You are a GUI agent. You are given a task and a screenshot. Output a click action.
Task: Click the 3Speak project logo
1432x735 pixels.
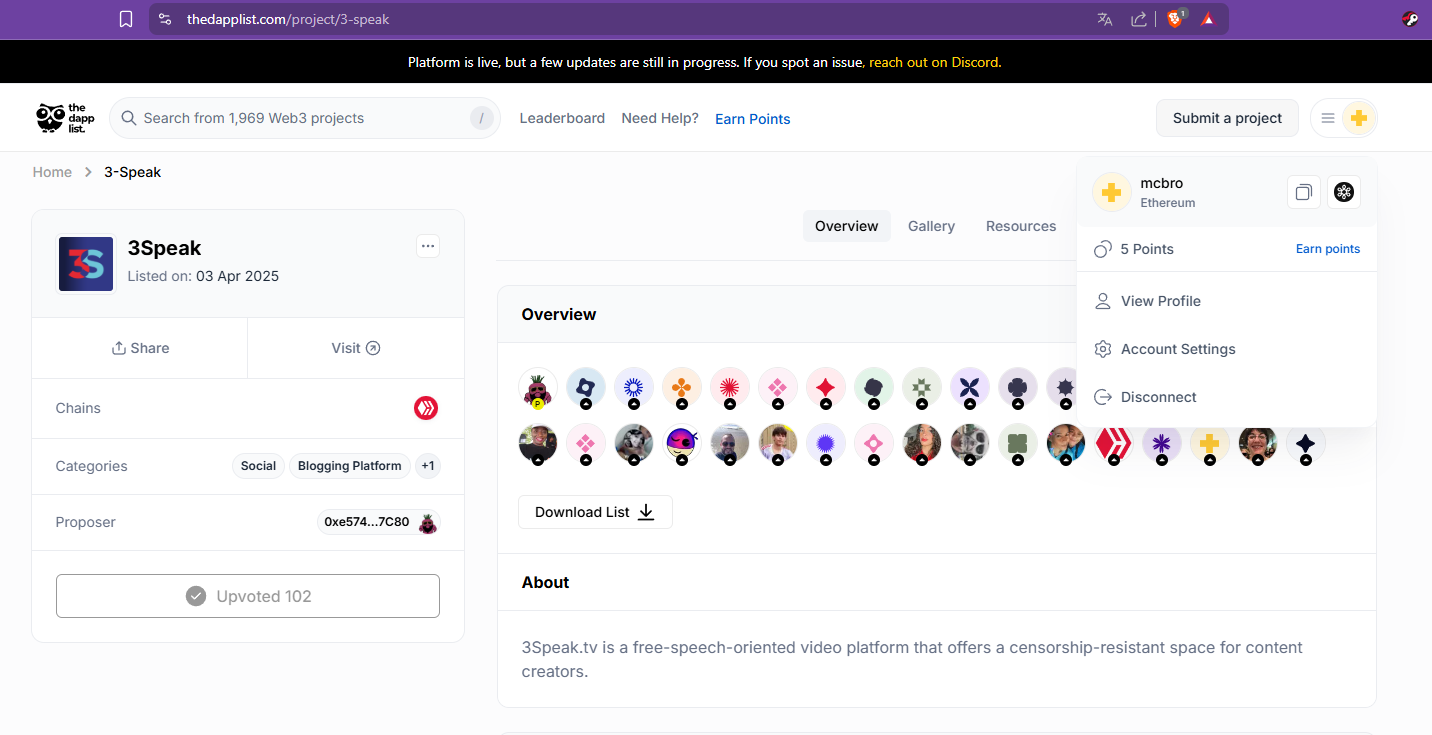(86, 264)
